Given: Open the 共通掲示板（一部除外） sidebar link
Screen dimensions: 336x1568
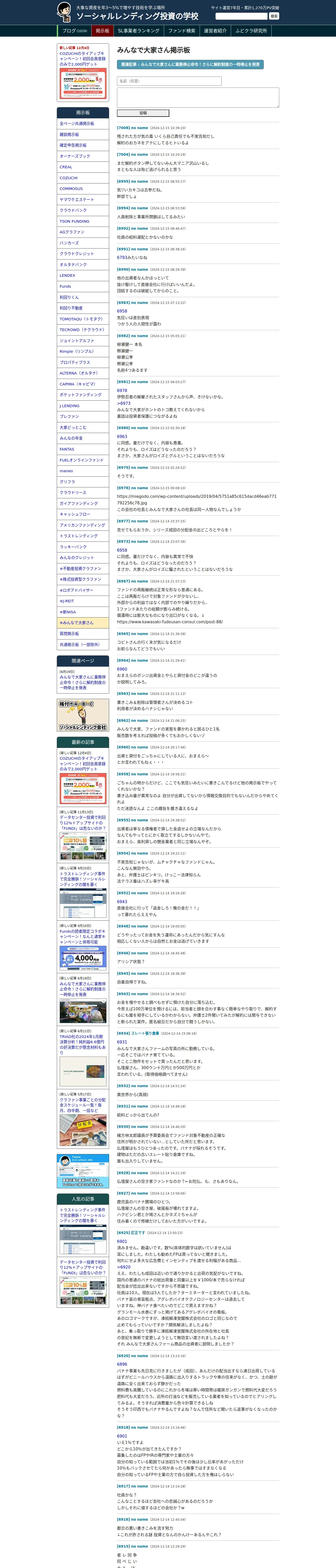Looking at the screenshot, I should point(83,645).
